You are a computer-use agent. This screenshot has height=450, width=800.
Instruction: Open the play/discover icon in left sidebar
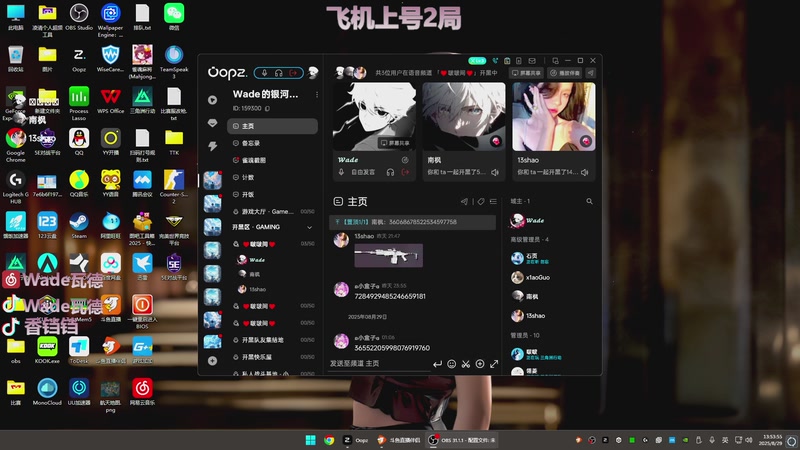coord(212,100)
